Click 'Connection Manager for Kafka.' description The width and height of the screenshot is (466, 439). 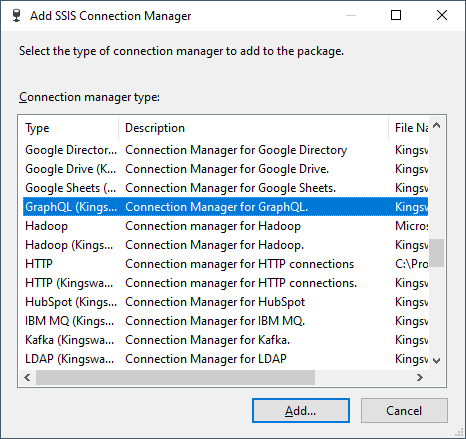(x=208, y=340)
